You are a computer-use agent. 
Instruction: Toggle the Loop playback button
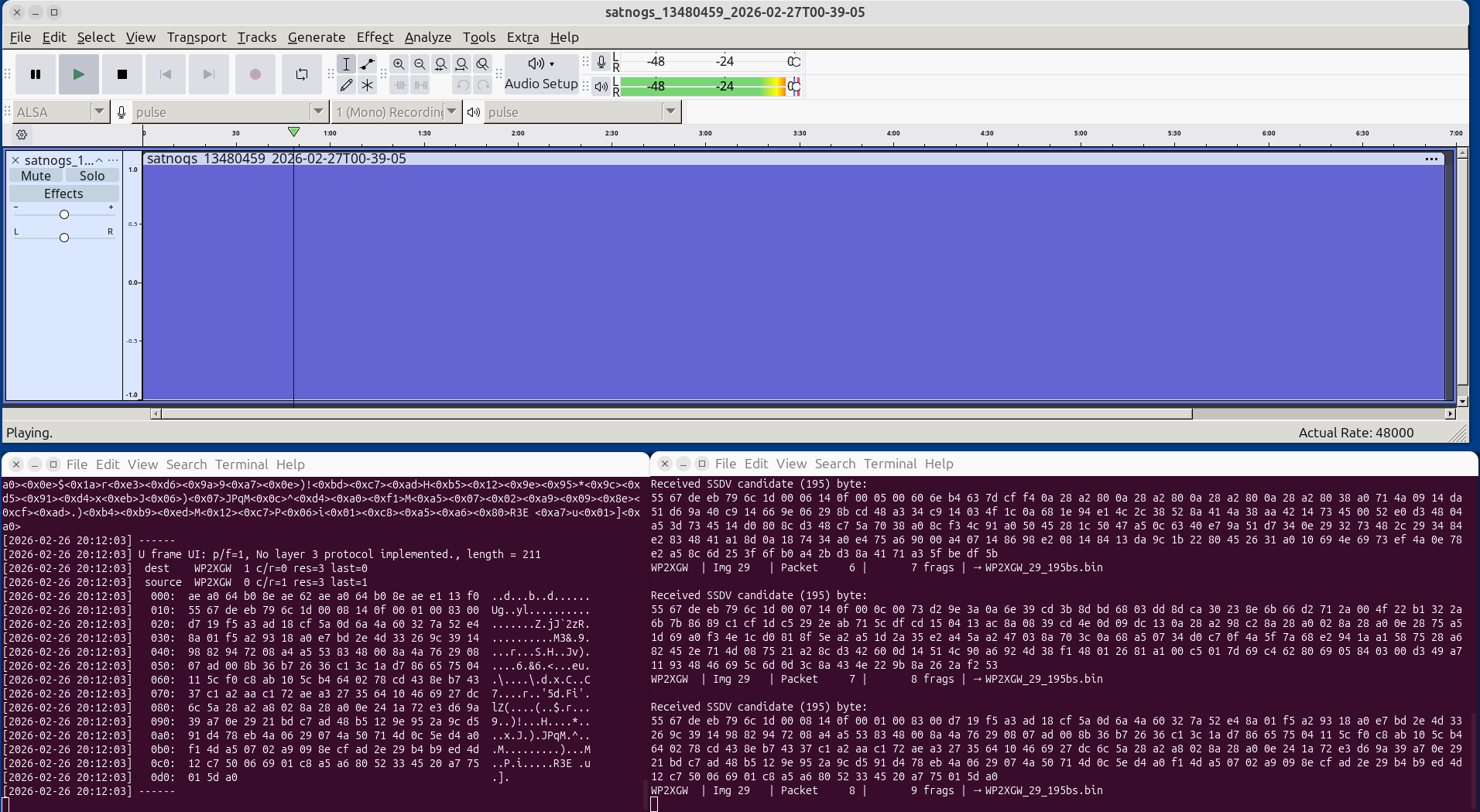[301, 74]
